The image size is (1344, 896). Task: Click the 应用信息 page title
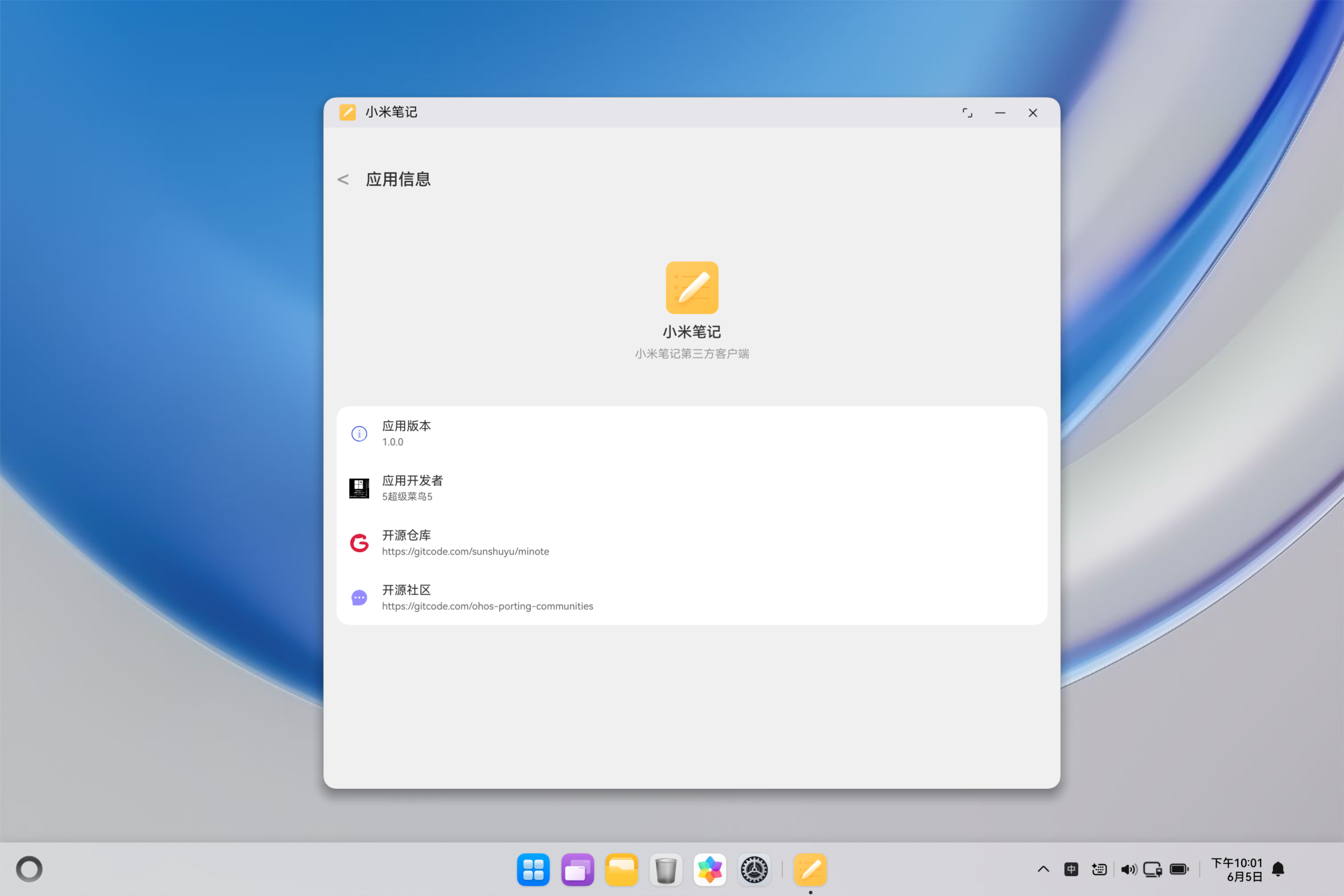(x=398, y=180)
